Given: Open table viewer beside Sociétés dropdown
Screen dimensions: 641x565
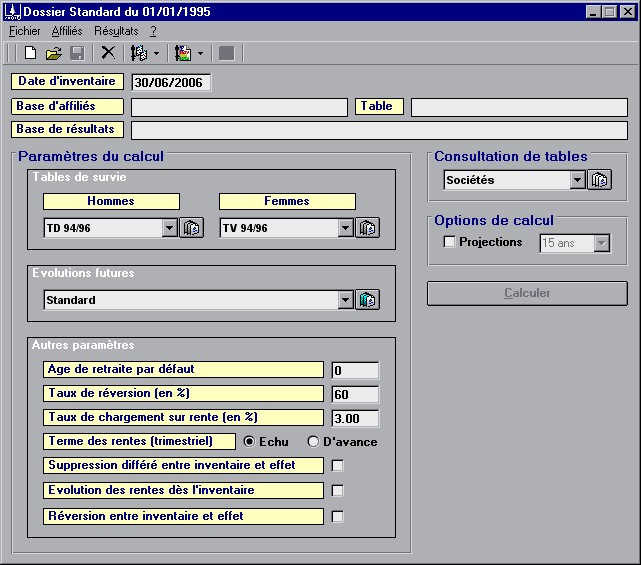Looking at the screenshot, I should click(599, 180).
